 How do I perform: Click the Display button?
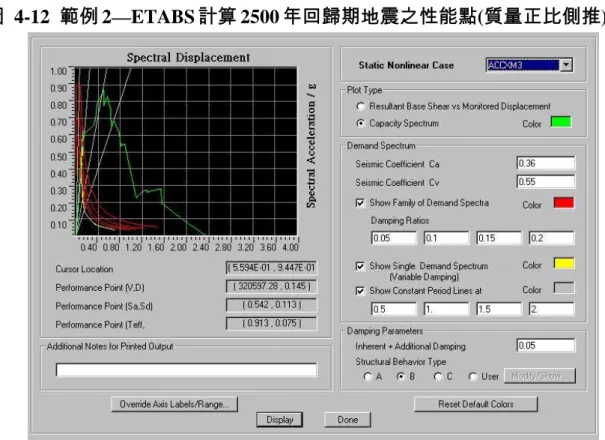280,420
